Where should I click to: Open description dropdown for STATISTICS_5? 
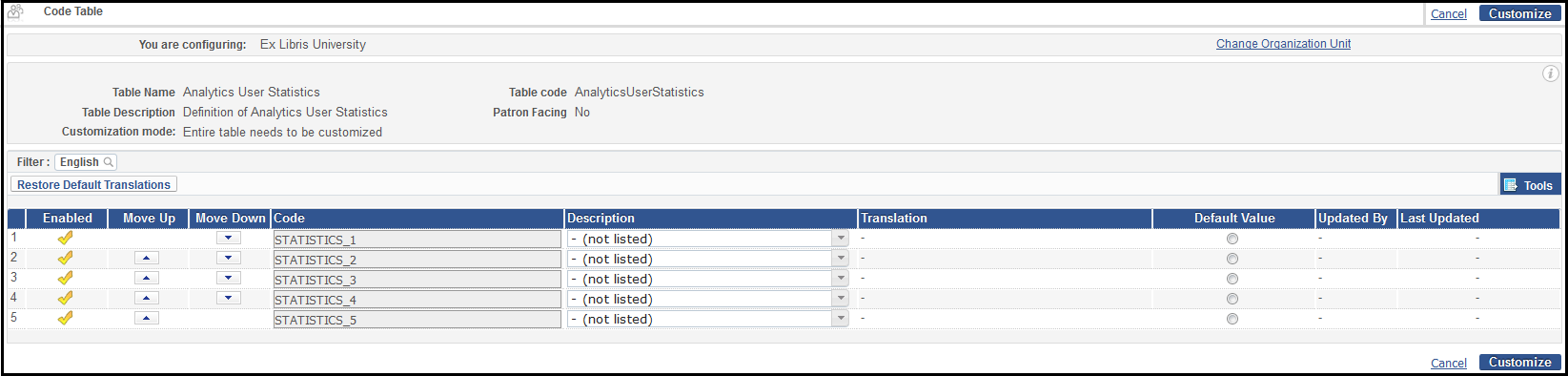tap(708, 319)
